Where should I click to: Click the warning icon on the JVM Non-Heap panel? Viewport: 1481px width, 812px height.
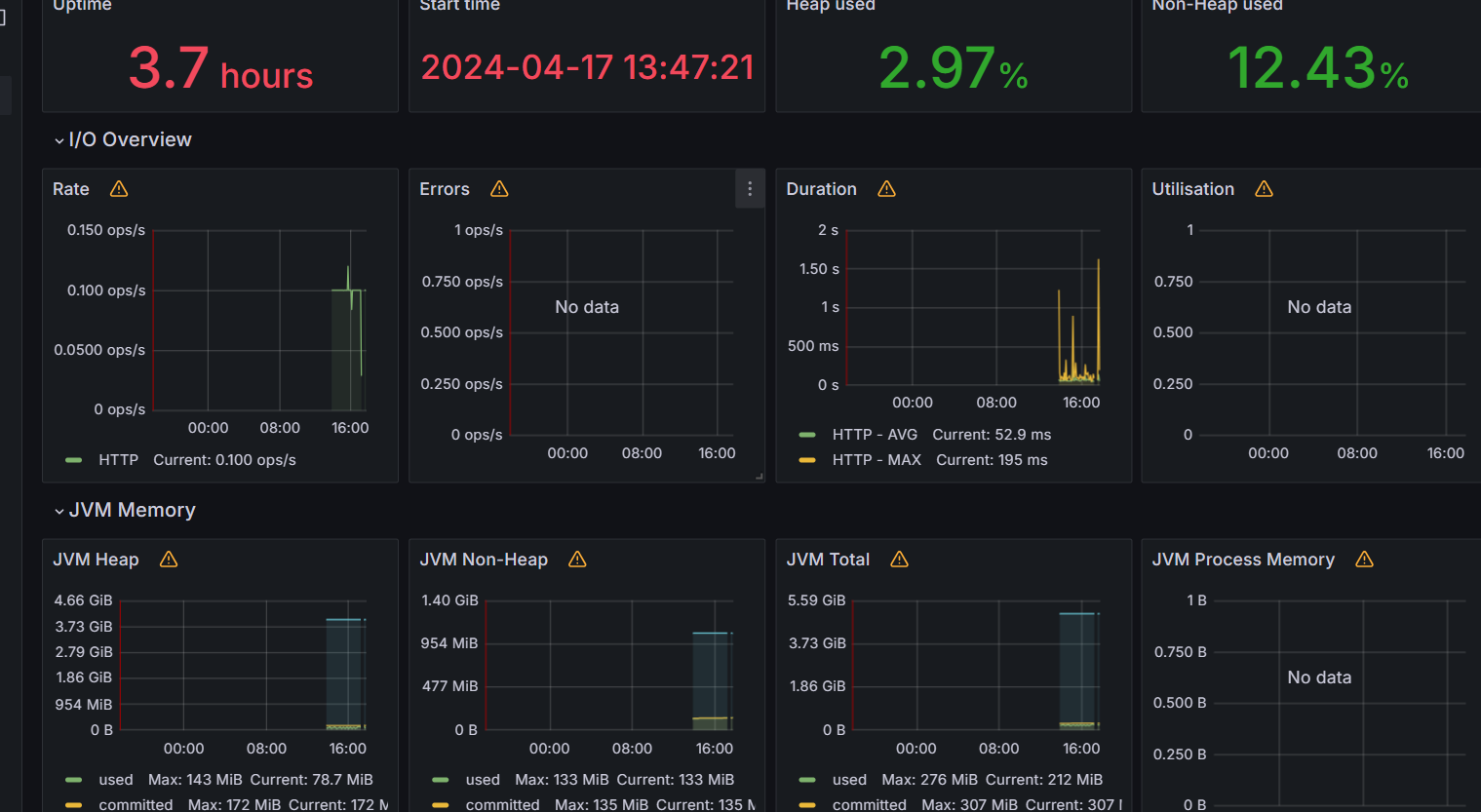pos(576,559)
